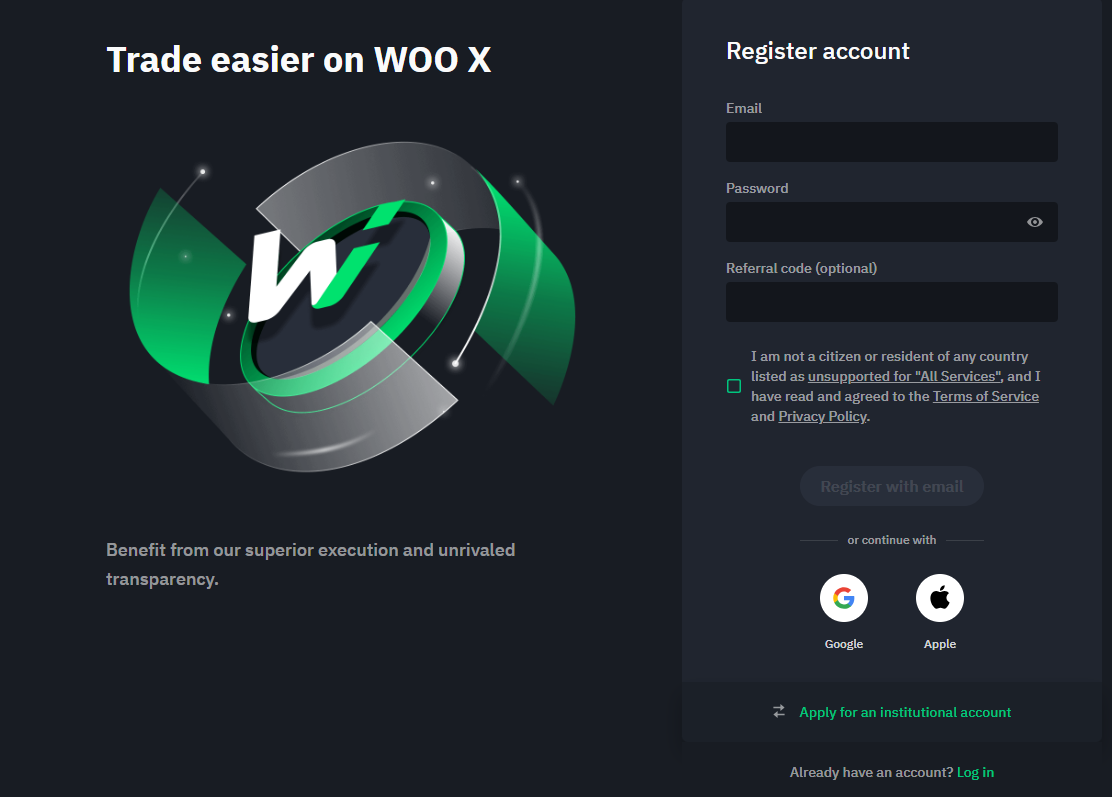Open the Terms of Service link
The image size is (1112, 797).
pyautogui.click(x=986, y=396)
